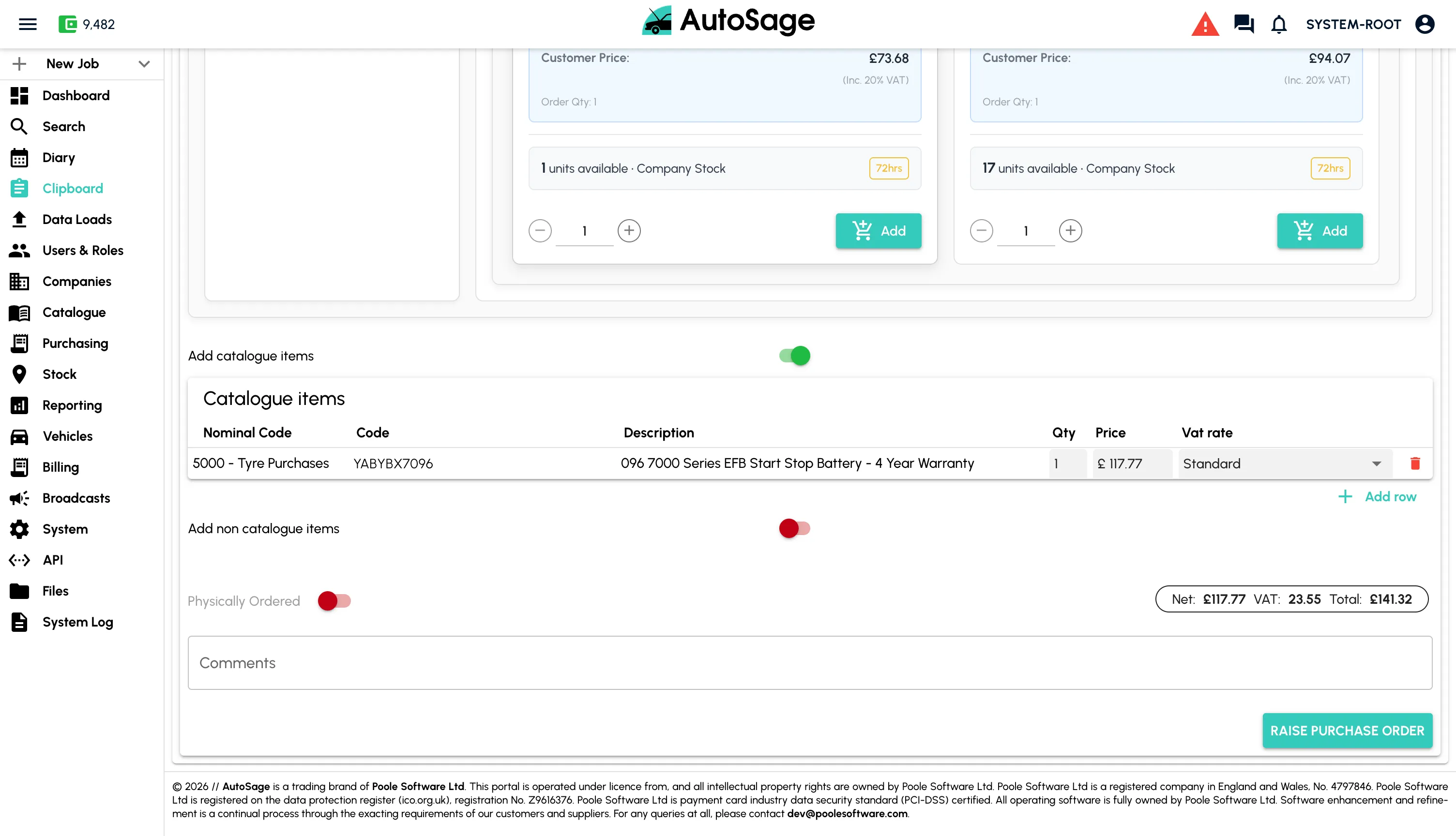
Task: Open the red warning alert icon
Action: [1205, 24]
